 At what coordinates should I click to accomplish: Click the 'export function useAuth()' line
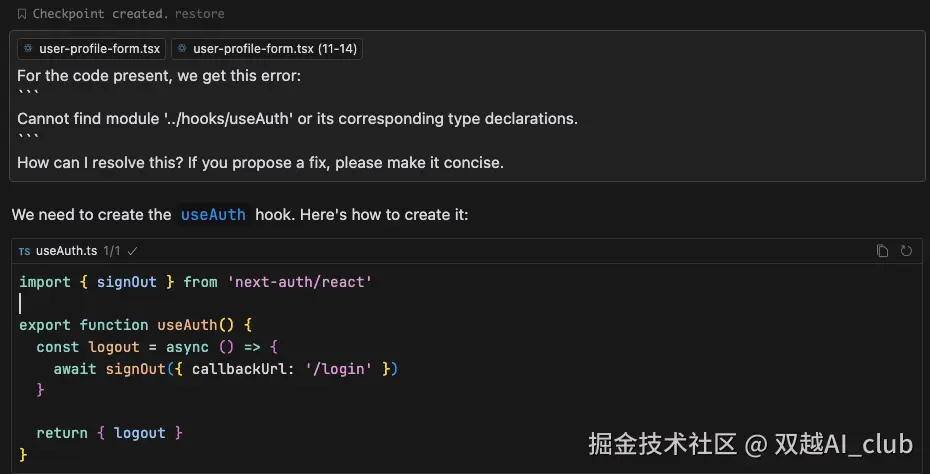coord(135,325)
